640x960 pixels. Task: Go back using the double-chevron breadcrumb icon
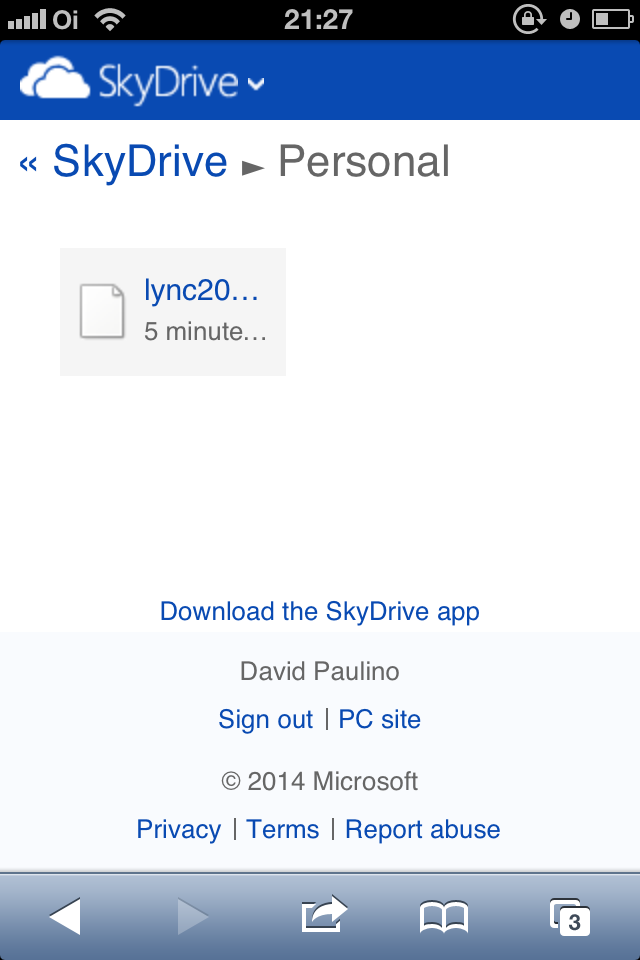[28, 163]
